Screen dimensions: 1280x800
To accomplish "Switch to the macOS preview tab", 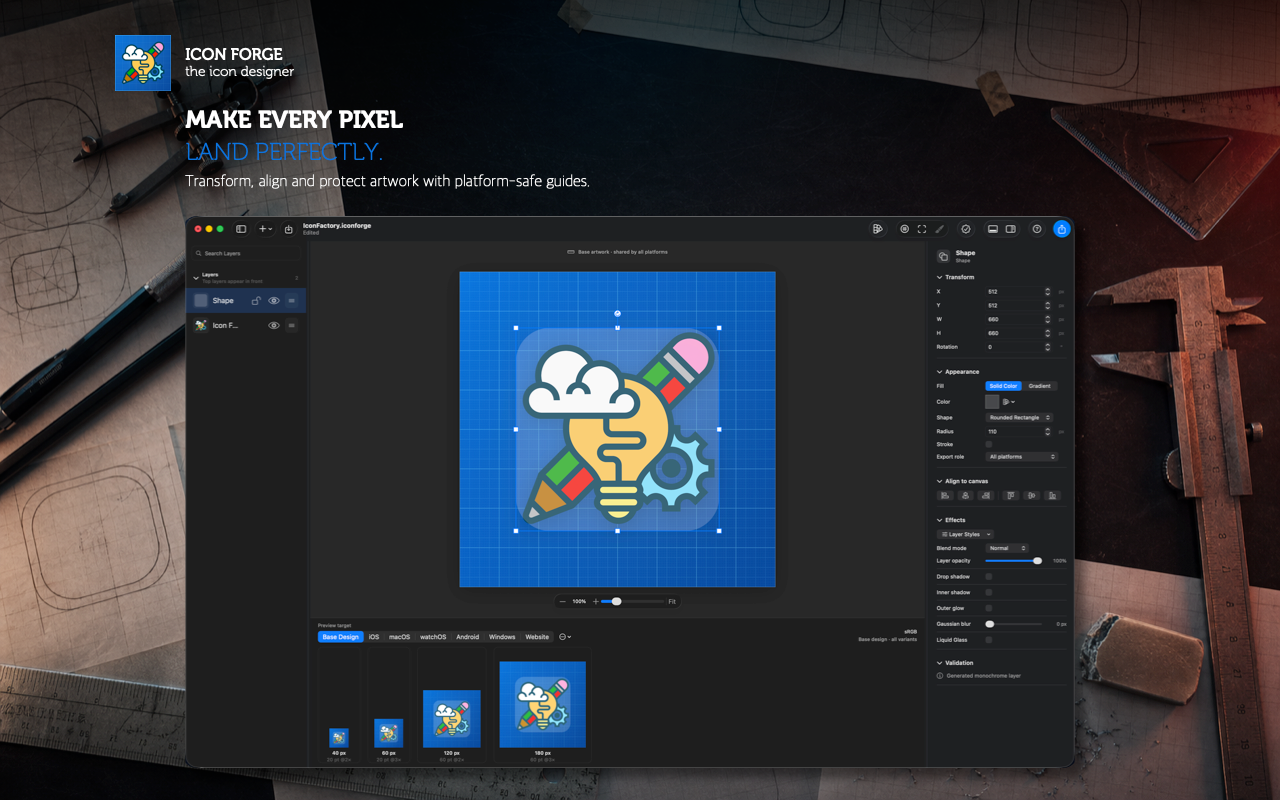I will 400,637.
